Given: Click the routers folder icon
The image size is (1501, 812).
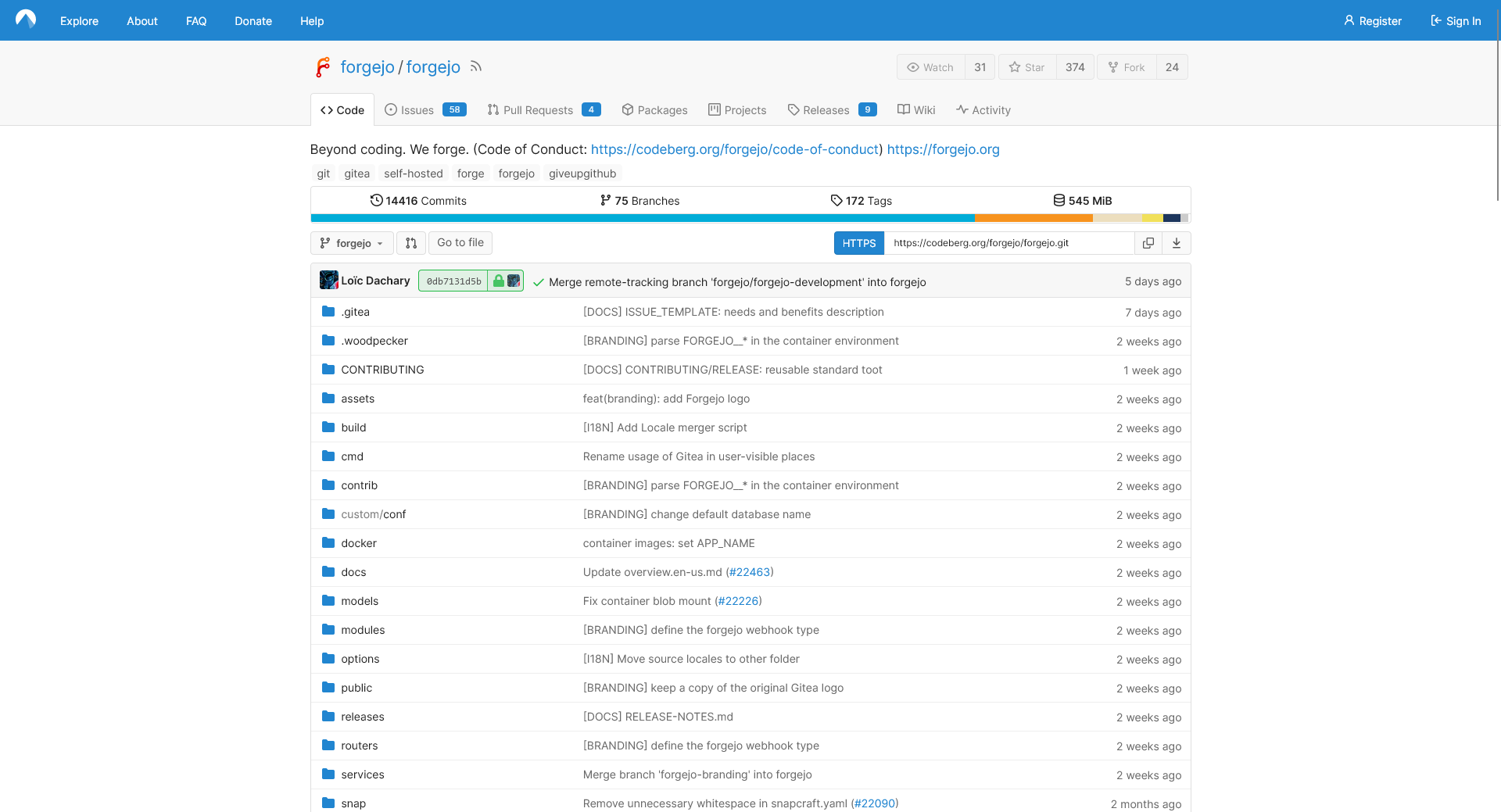Looking at the screenshot, I should pos(328,745).
